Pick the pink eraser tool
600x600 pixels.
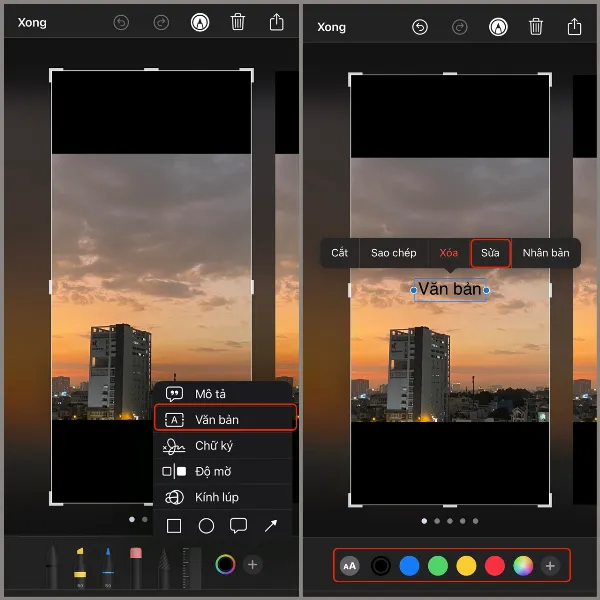[x=135, y=567]
